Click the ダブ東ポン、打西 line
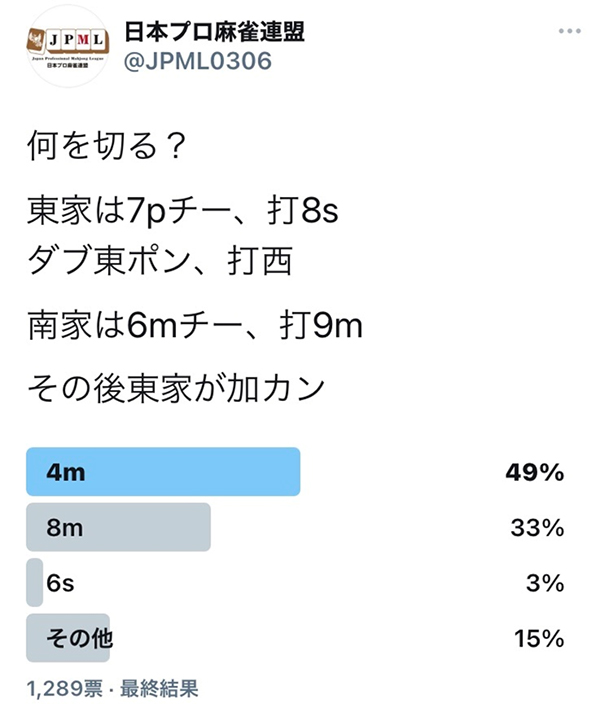Image resolution: width=600 pixels, height=721 pixels. [x=160, y=261]
